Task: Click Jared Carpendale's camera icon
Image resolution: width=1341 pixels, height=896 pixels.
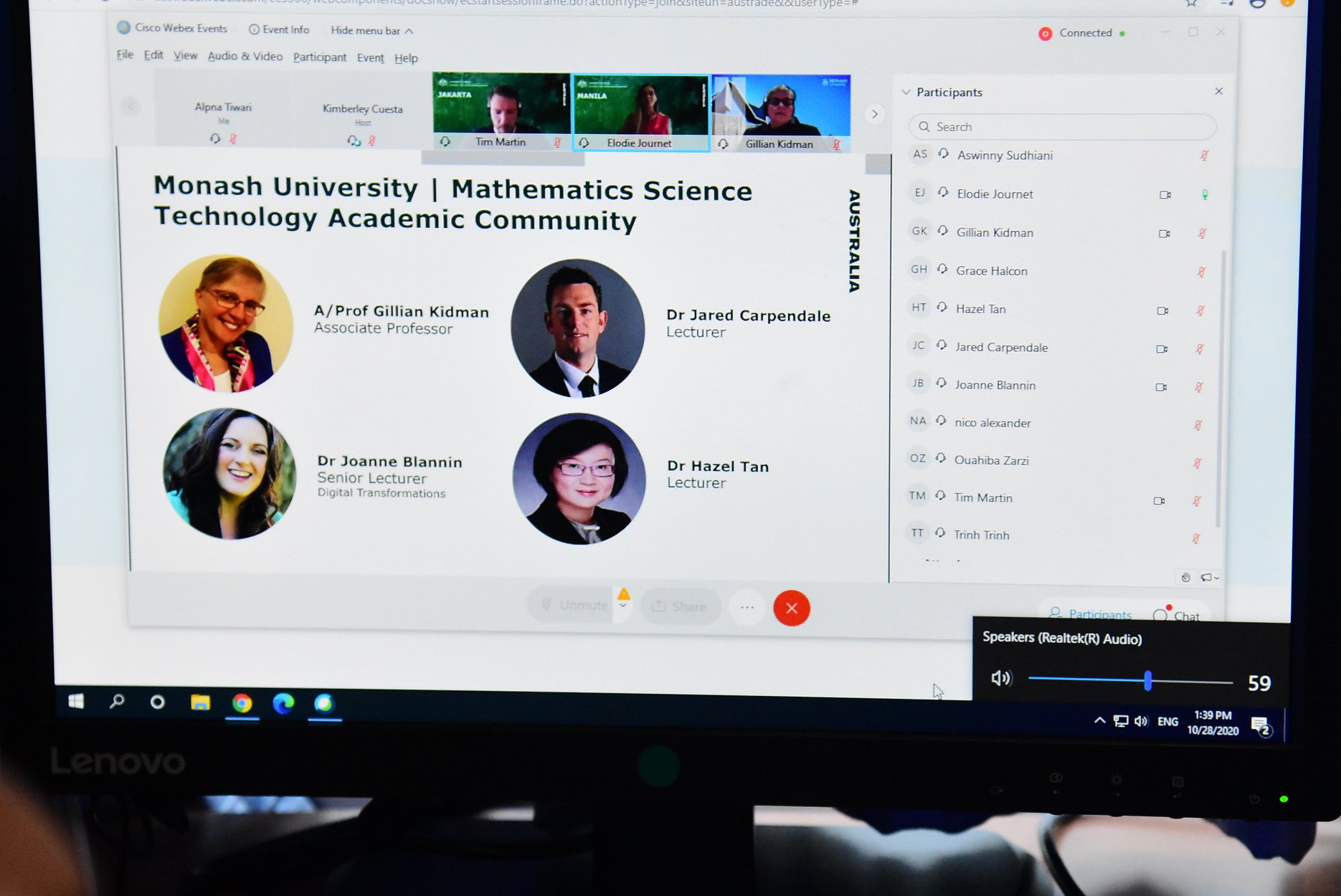Action: [x=1162, y=349]
